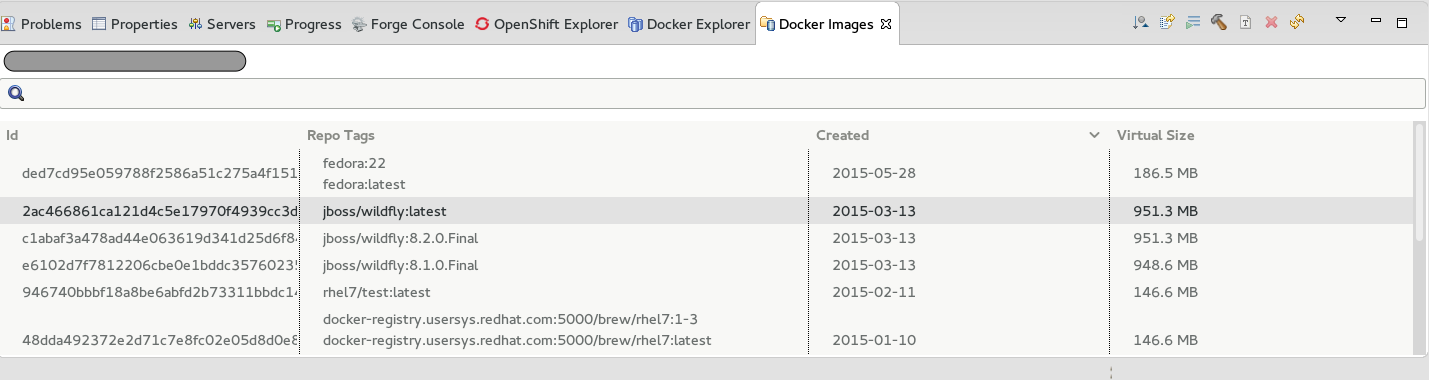1429x380 pixels.
Task: Select image id 48dda492372e2d71c7e8fc02e05d8d0e8
Action: (x=160, y=340)
